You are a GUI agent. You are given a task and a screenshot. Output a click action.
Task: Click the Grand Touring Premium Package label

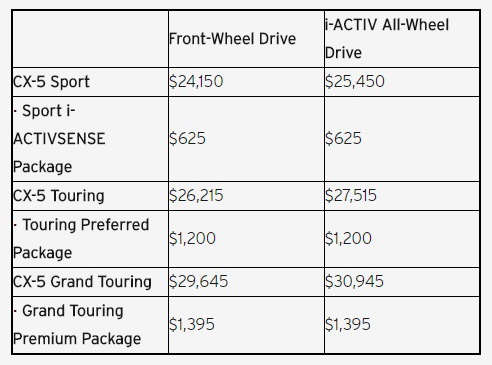tap(77, 325)
